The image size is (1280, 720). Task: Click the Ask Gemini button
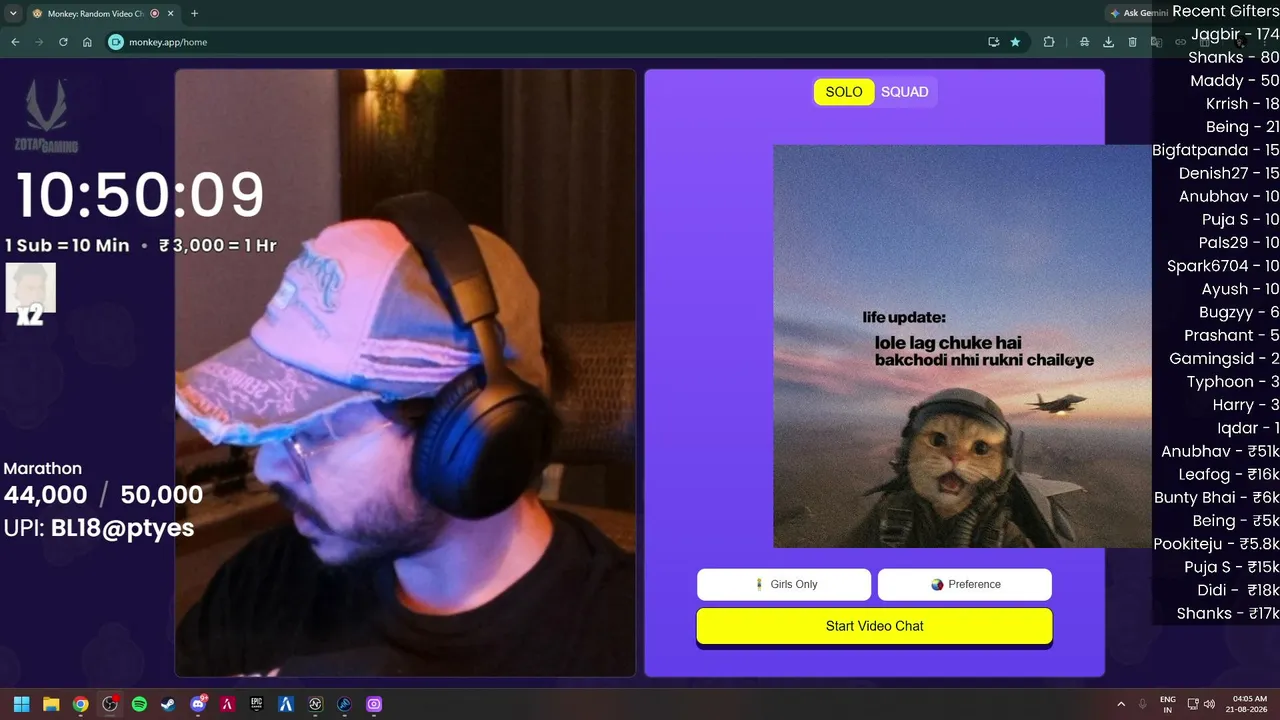[1139, 13]
